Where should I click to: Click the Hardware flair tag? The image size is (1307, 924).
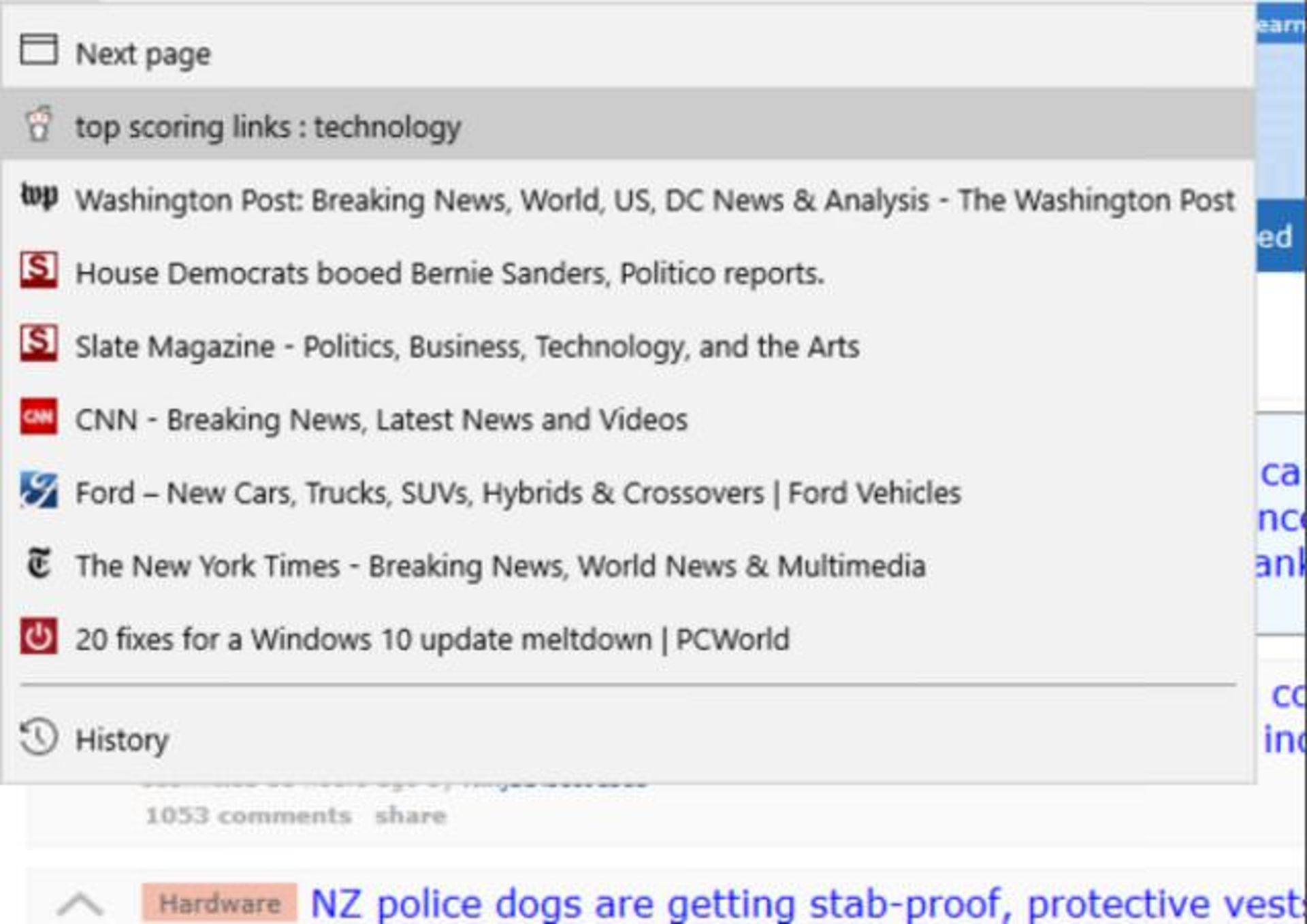219,903
